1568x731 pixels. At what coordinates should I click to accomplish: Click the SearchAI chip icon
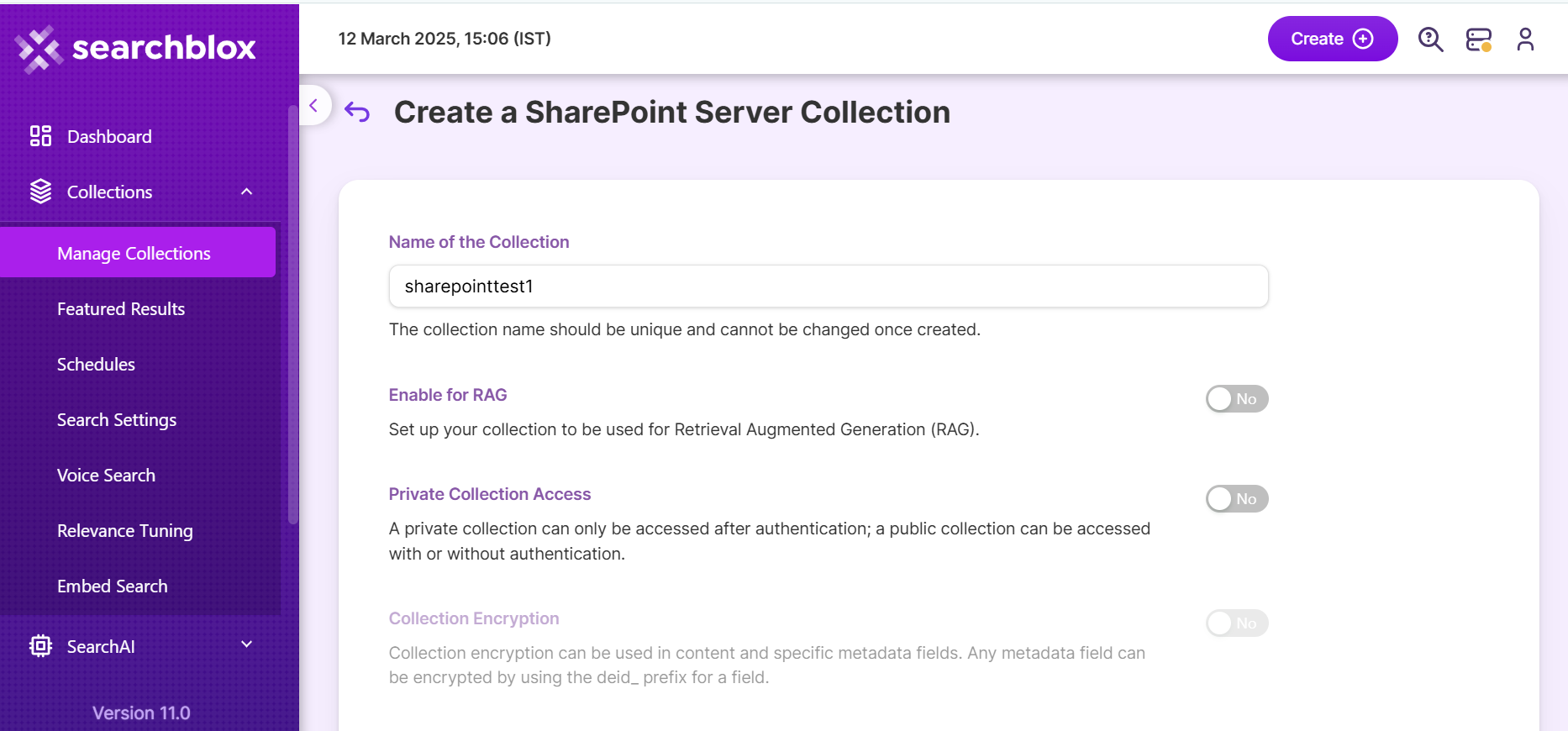[x=40, y=645]
